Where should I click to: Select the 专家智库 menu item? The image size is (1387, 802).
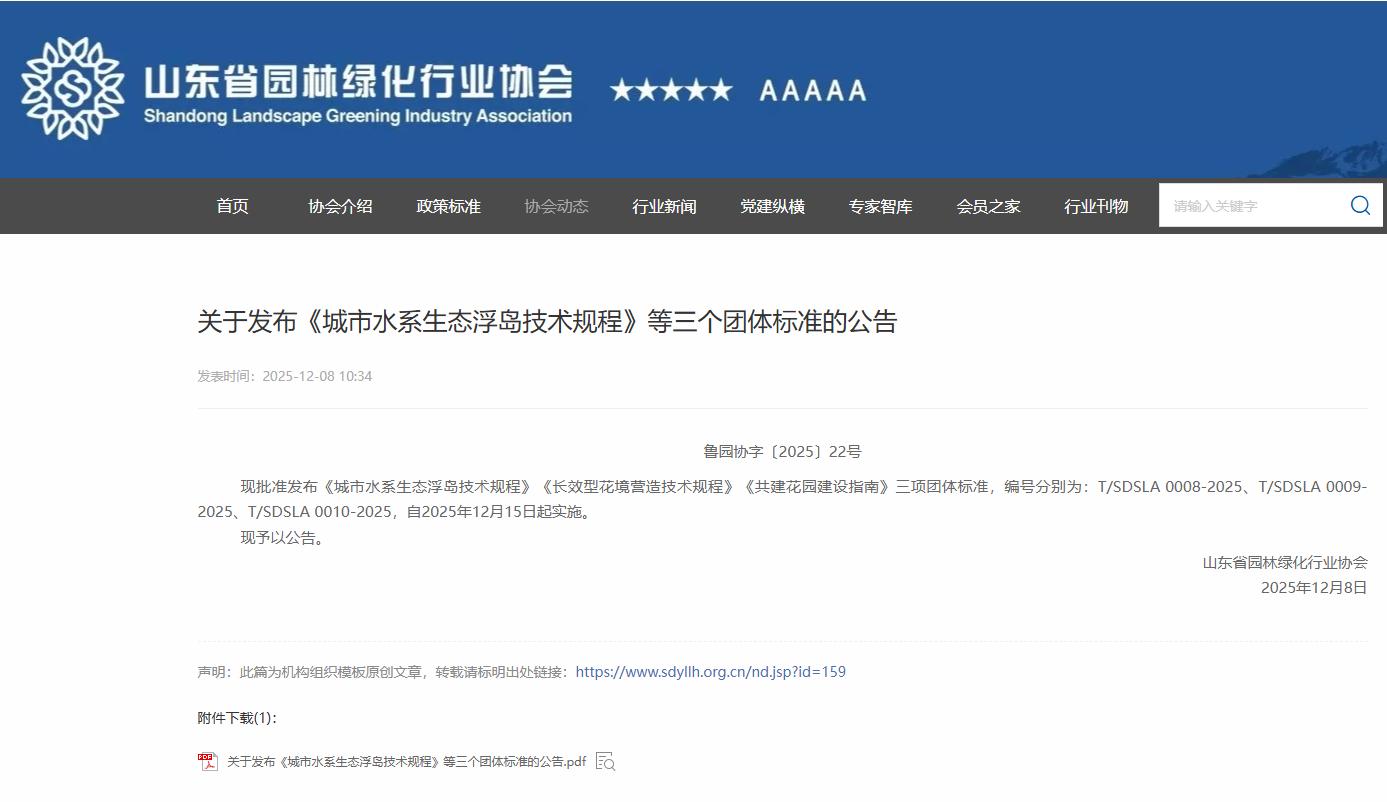pyautogui.click(x=880, y=206)
